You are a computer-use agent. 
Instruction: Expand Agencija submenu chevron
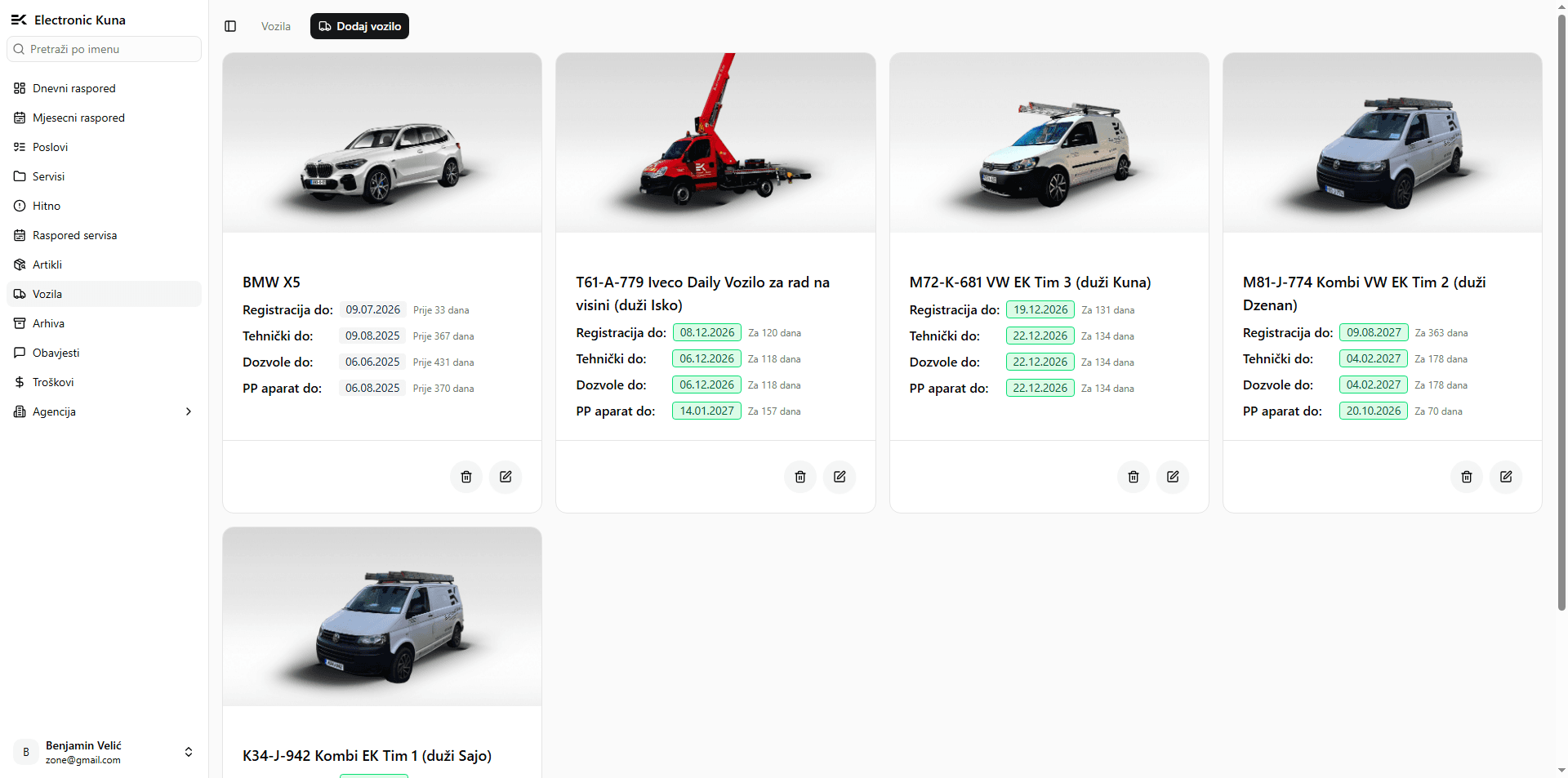pyautogui.click(x=189, y=411)
